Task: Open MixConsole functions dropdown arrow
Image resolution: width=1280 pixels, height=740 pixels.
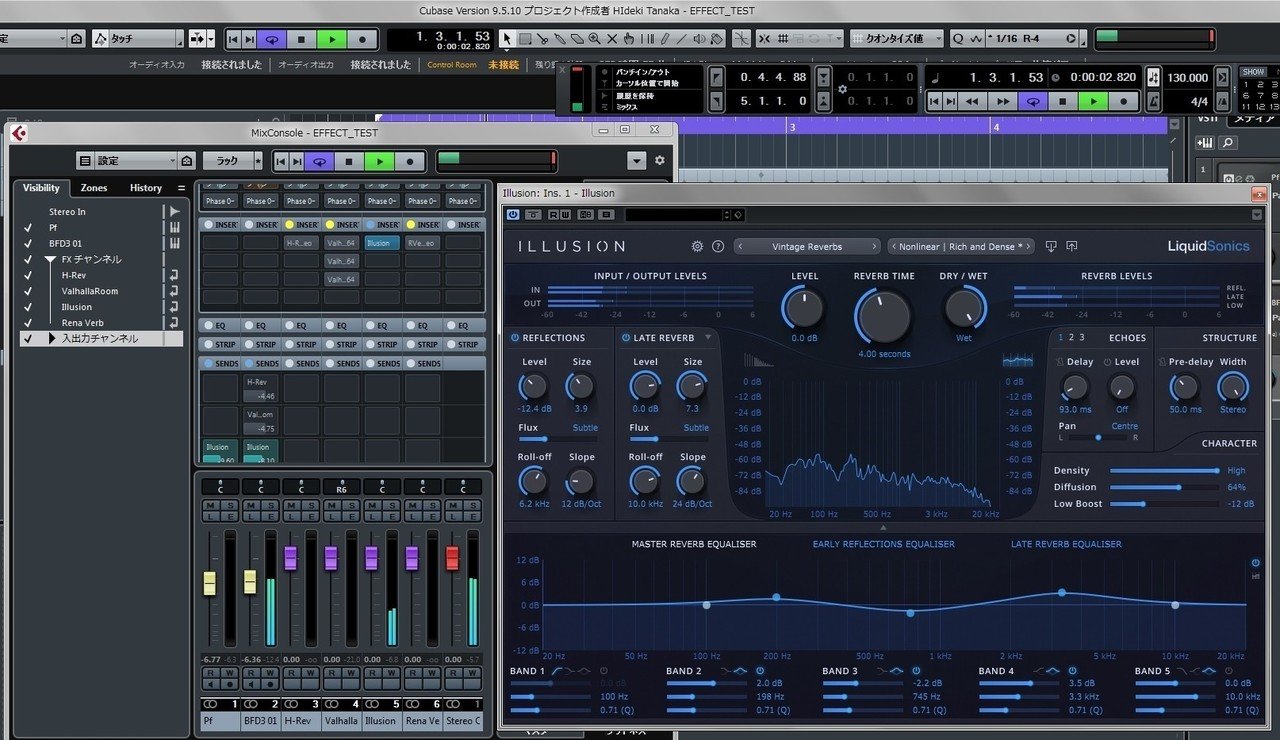Action: (637, 161)
